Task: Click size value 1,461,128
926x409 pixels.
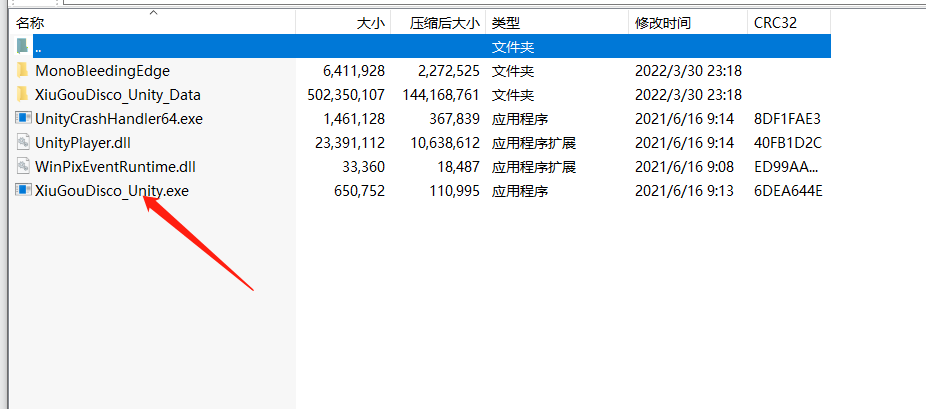Action: [354, 119]
